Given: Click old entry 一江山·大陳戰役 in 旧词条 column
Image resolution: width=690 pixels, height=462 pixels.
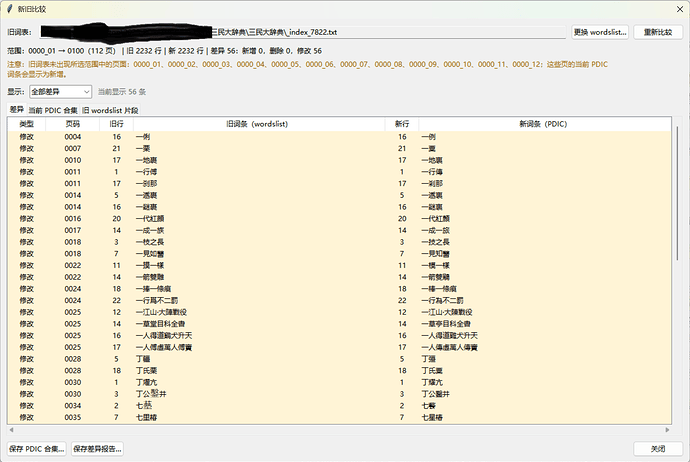Looking at the screenshot, I should 161,312.
